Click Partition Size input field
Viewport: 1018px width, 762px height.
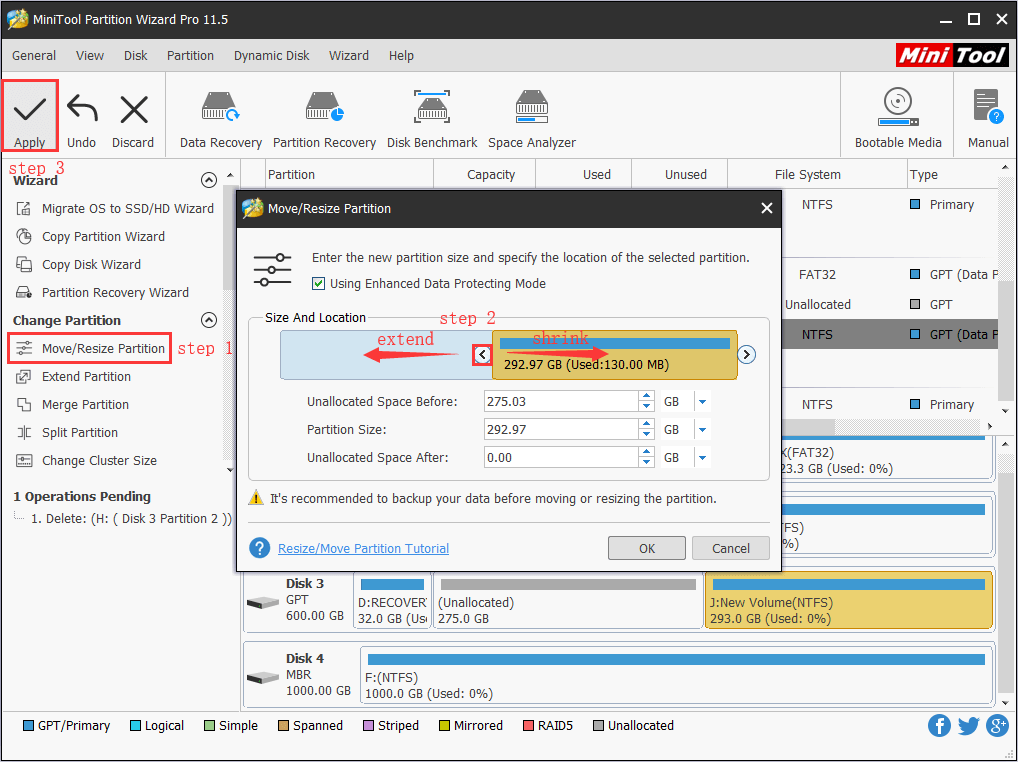[x=561, y=430]
